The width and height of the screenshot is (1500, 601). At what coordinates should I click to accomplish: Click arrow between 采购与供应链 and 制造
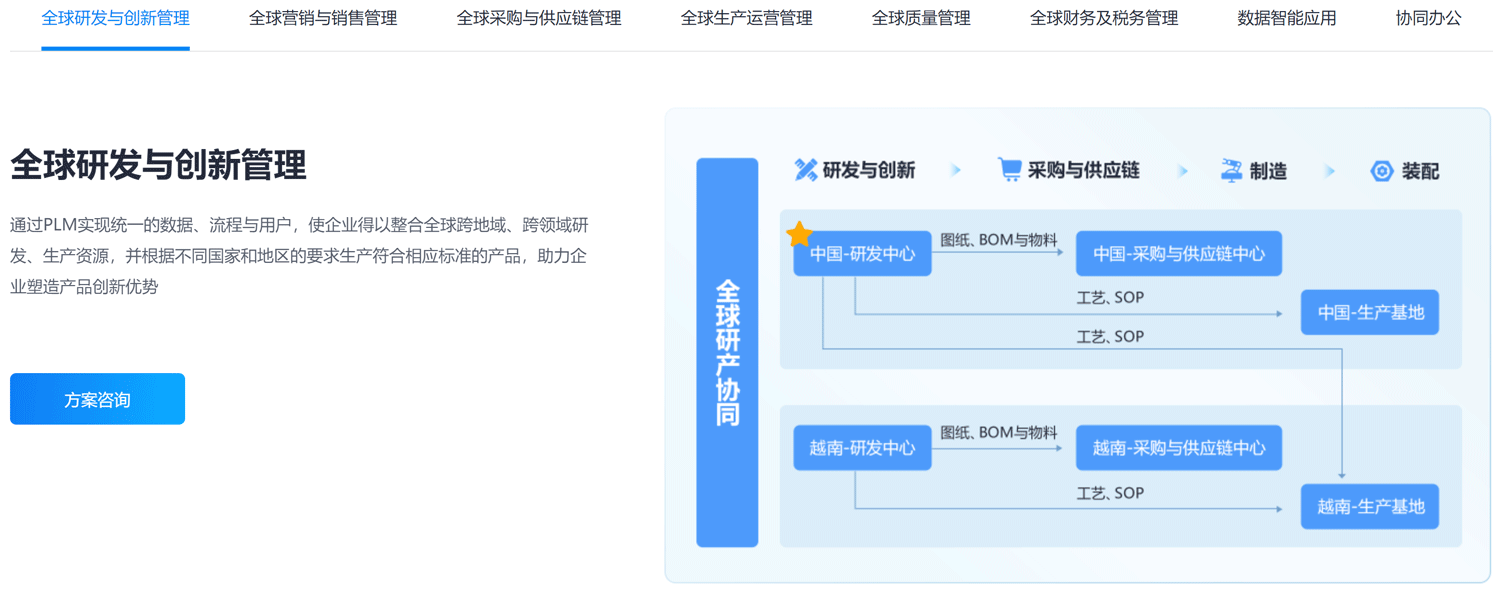[x=1183, y=171]
